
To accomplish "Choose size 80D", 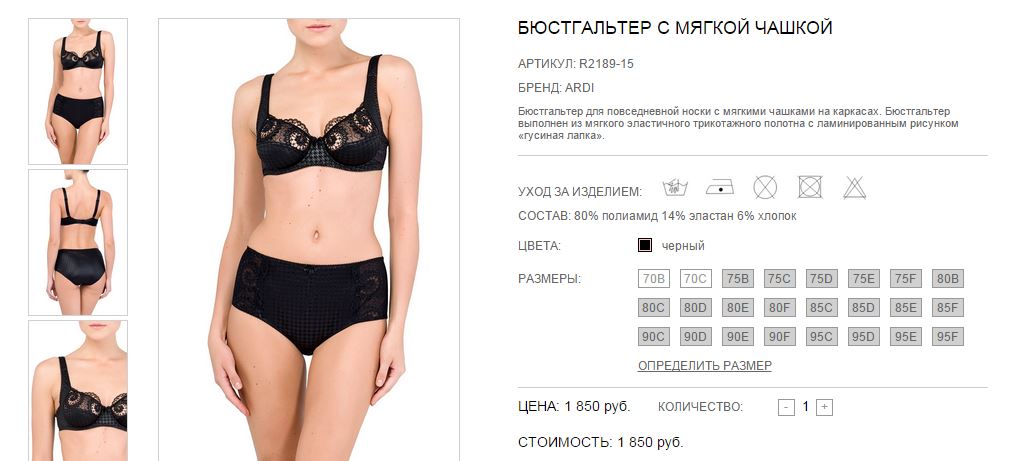I will 695,308.
